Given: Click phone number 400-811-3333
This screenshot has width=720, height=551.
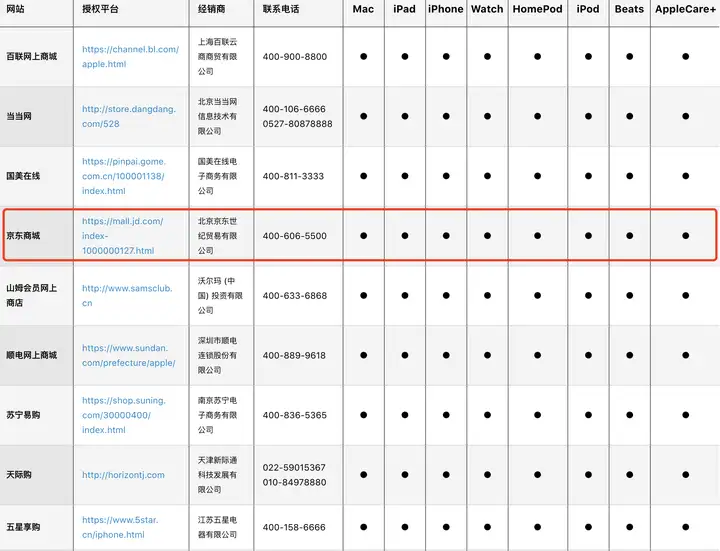Looking at the screenshot, I should [293, 176].
